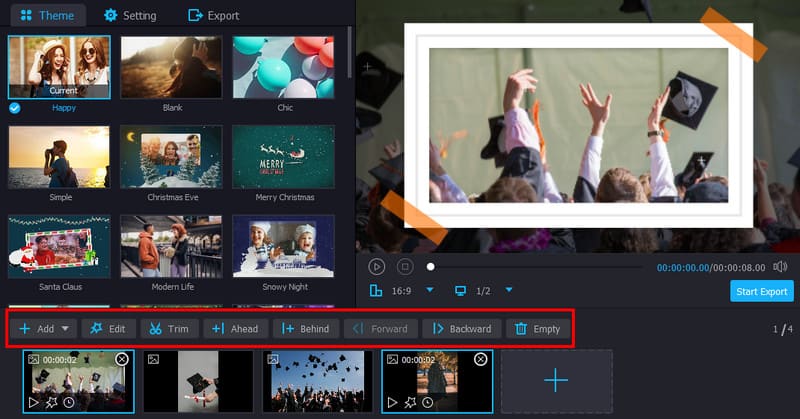Image resolution: width=800 pixels, height=419 pixels.
Task: Remove the fourth clip with its X icon
Action: tap(481, 359)
